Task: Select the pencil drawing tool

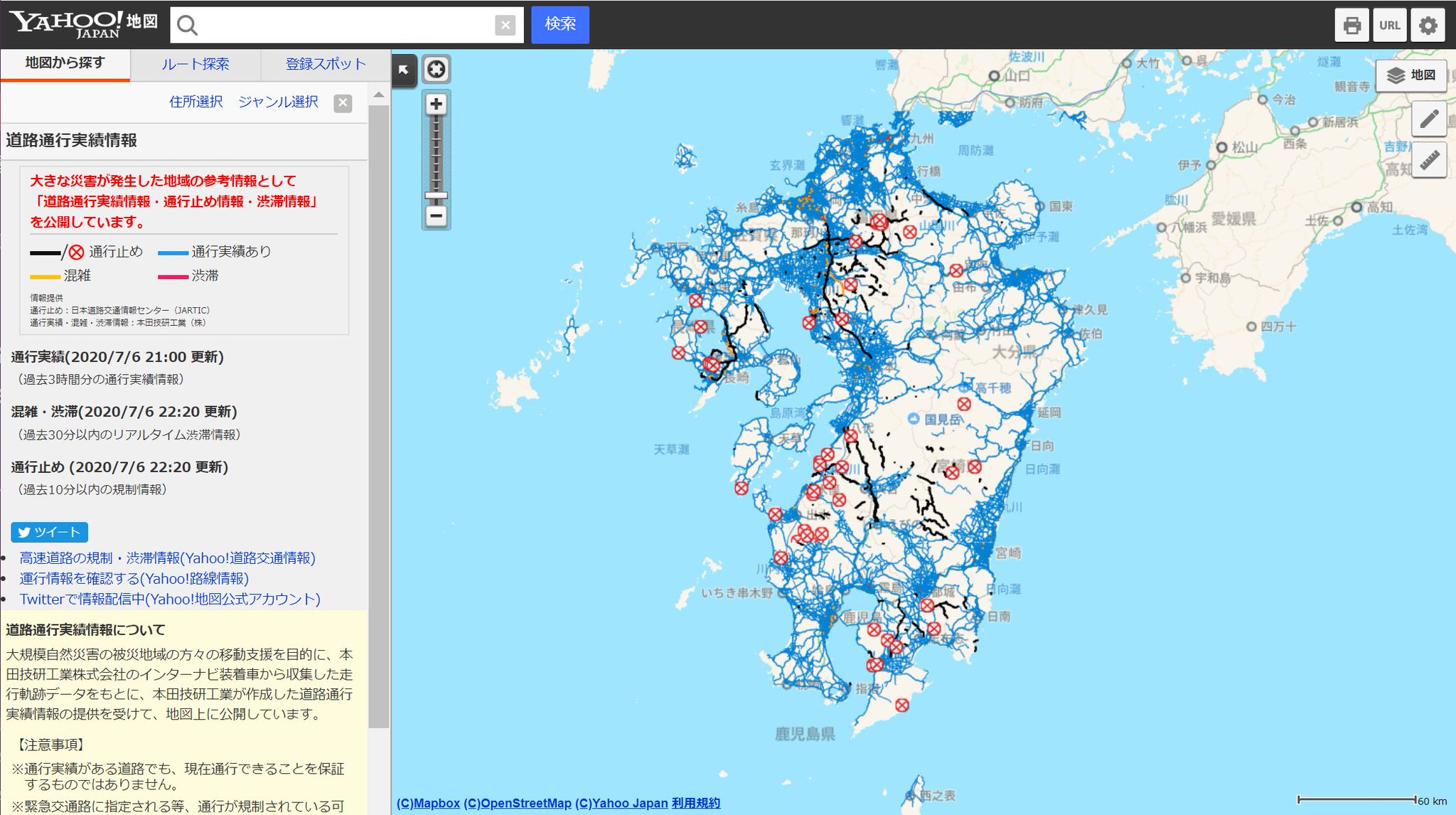Action: [1429, 119]
